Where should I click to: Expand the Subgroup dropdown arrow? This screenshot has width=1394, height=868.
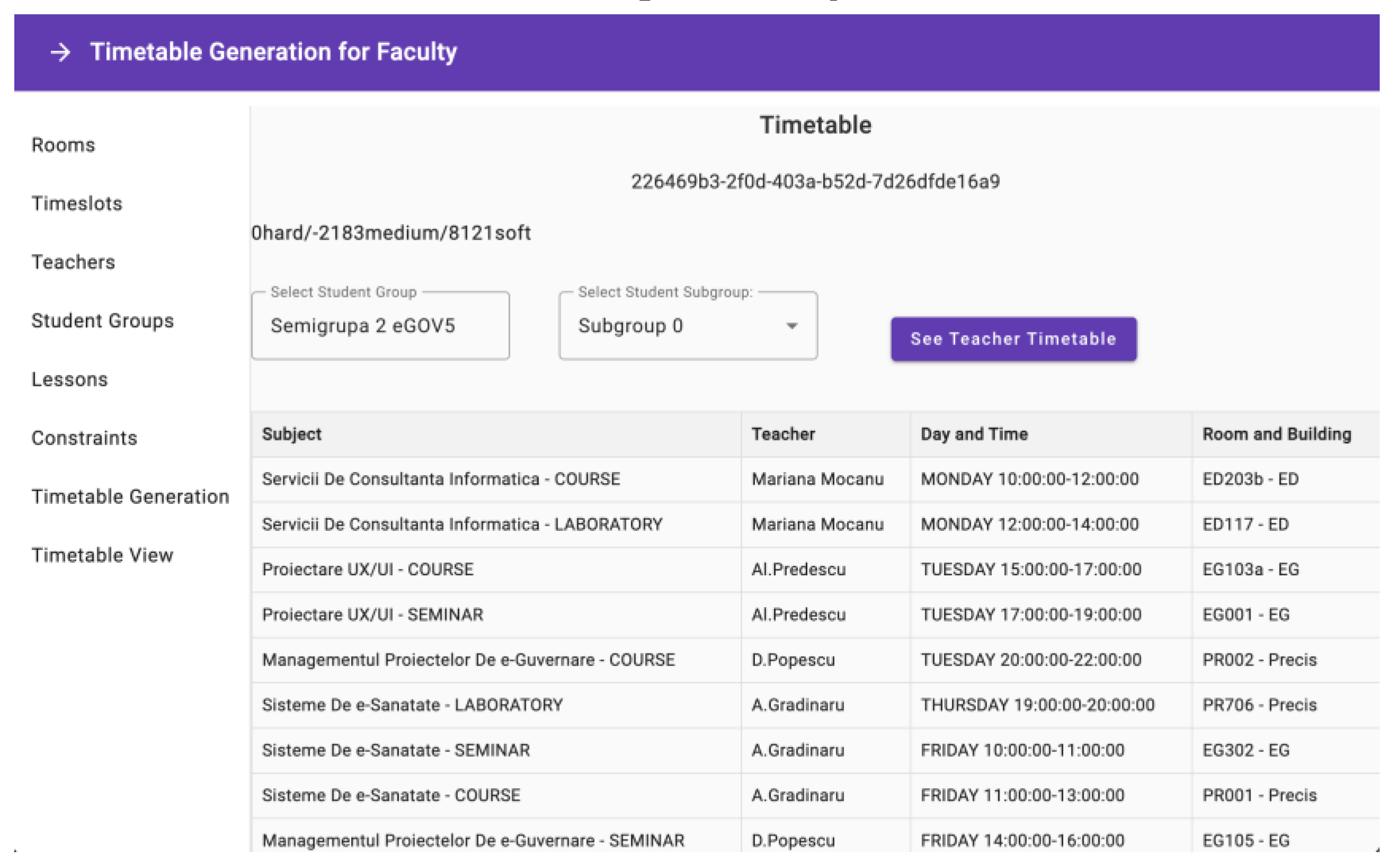pyautogui.click(x=792, y=326)
